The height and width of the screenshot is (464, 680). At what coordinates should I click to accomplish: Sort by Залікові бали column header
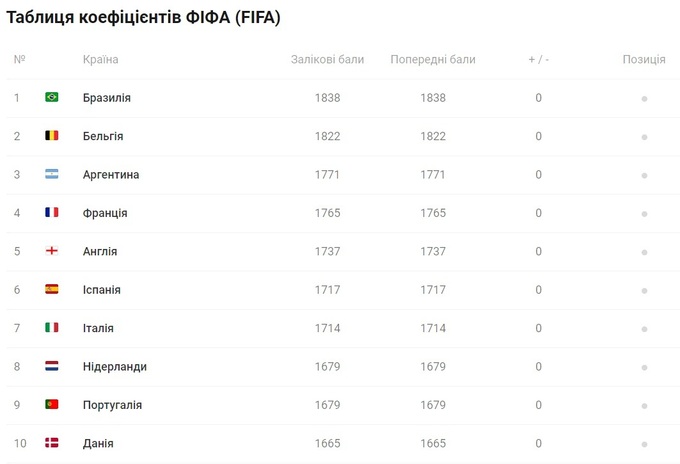coord(327,59)
